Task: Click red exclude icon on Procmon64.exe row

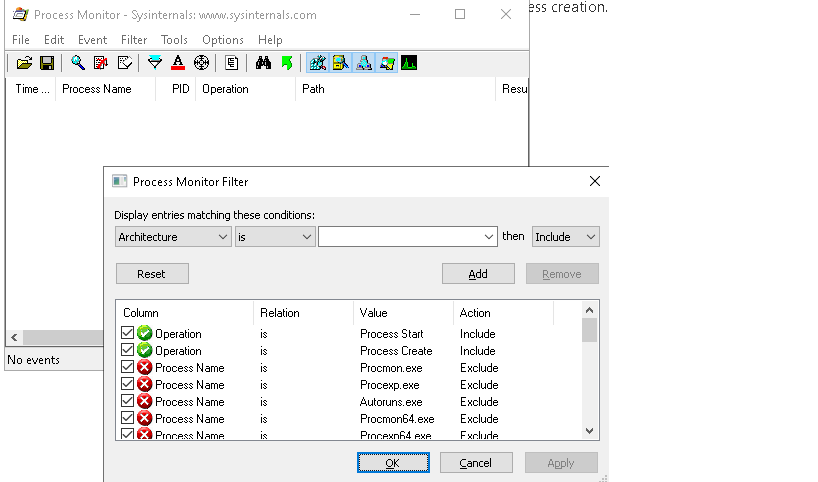Action: (x=145, y=418)
